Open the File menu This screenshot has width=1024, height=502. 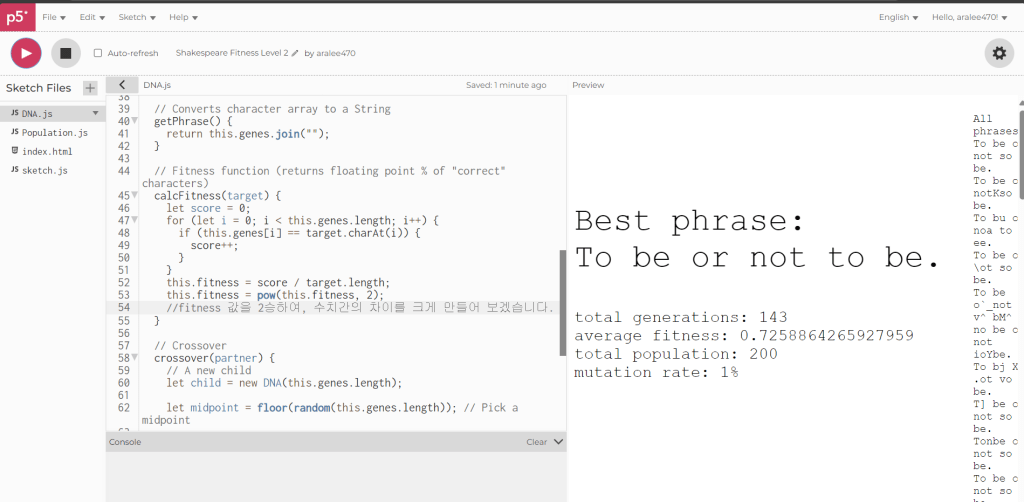(54, 17)
